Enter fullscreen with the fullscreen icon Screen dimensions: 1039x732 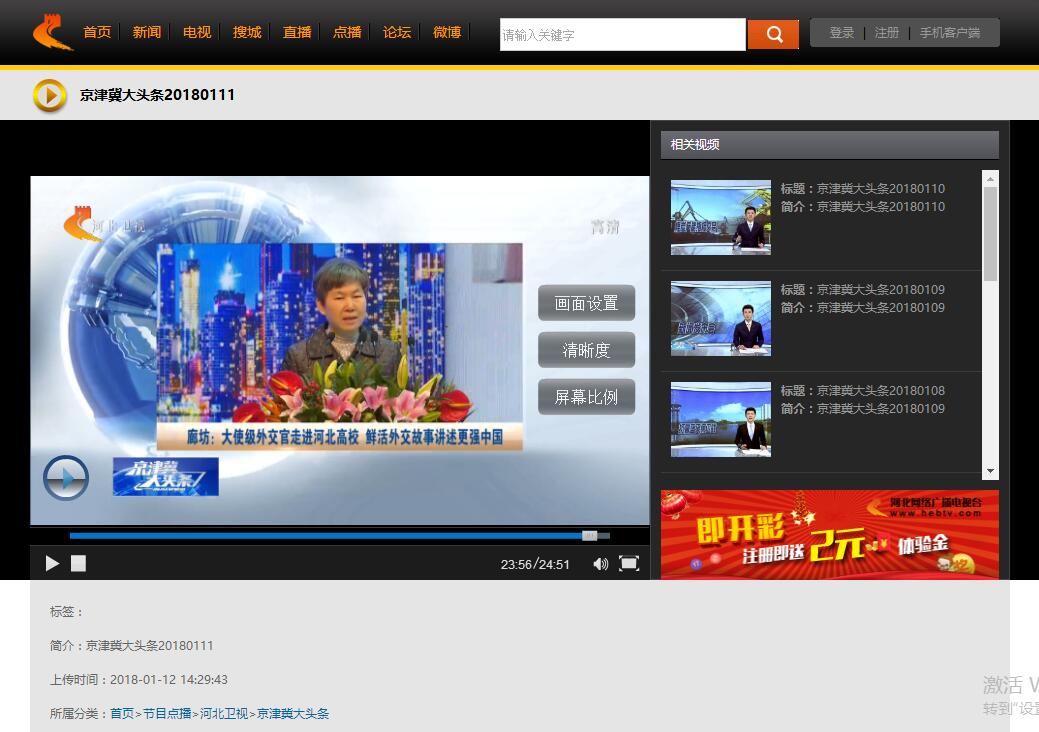click(x=629, y=564)
